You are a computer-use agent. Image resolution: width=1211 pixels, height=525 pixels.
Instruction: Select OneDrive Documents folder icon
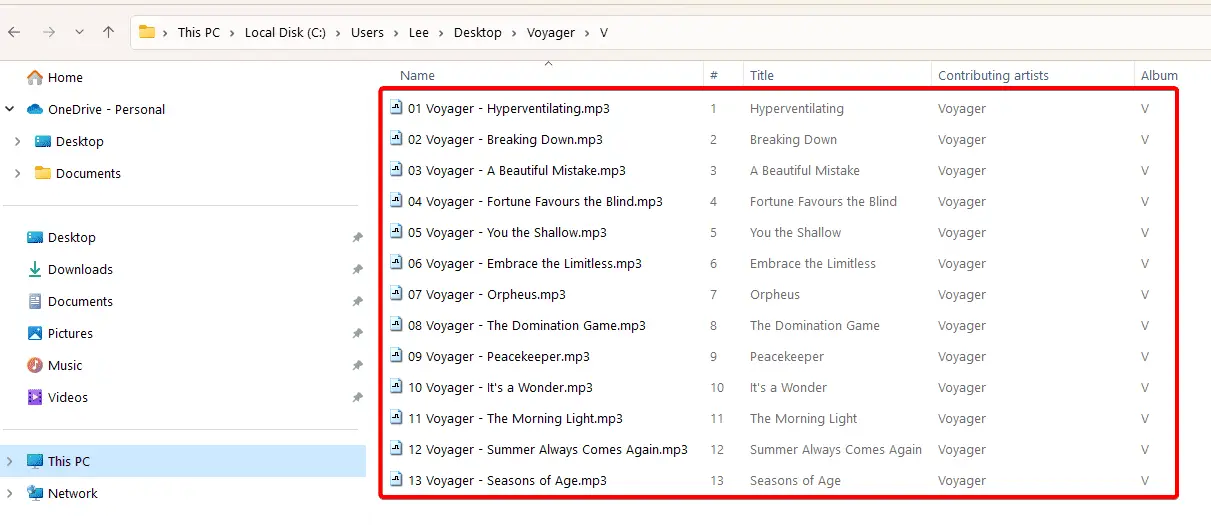click(x=43, y=173)
